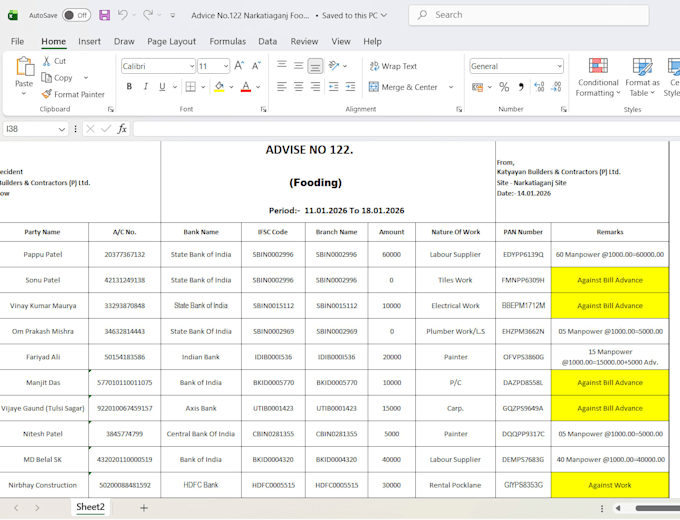
Task: Click the Orientation text angle icon
Action: 333,65
